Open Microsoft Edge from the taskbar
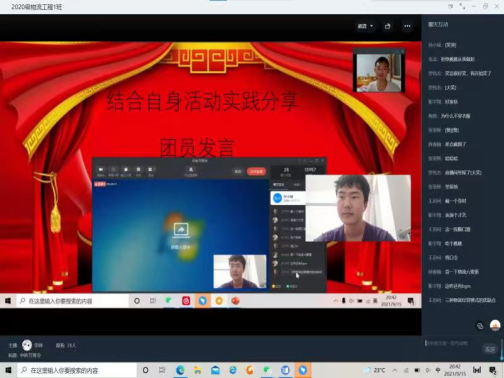The height and width of the screenshot is (378, 504). pyautogui.click(x=180, y=370)
